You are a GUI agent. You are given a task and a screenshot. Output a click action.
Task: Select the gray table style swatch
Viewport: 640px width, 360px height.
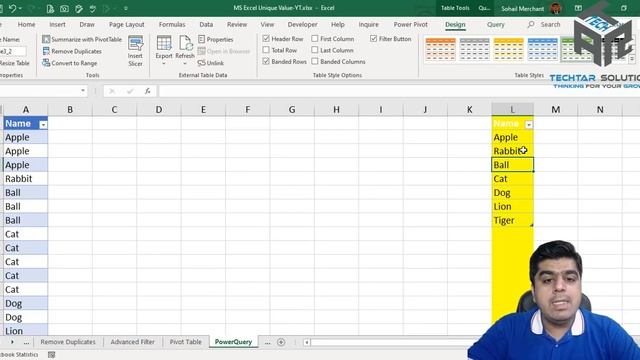[x=474, y=49]
